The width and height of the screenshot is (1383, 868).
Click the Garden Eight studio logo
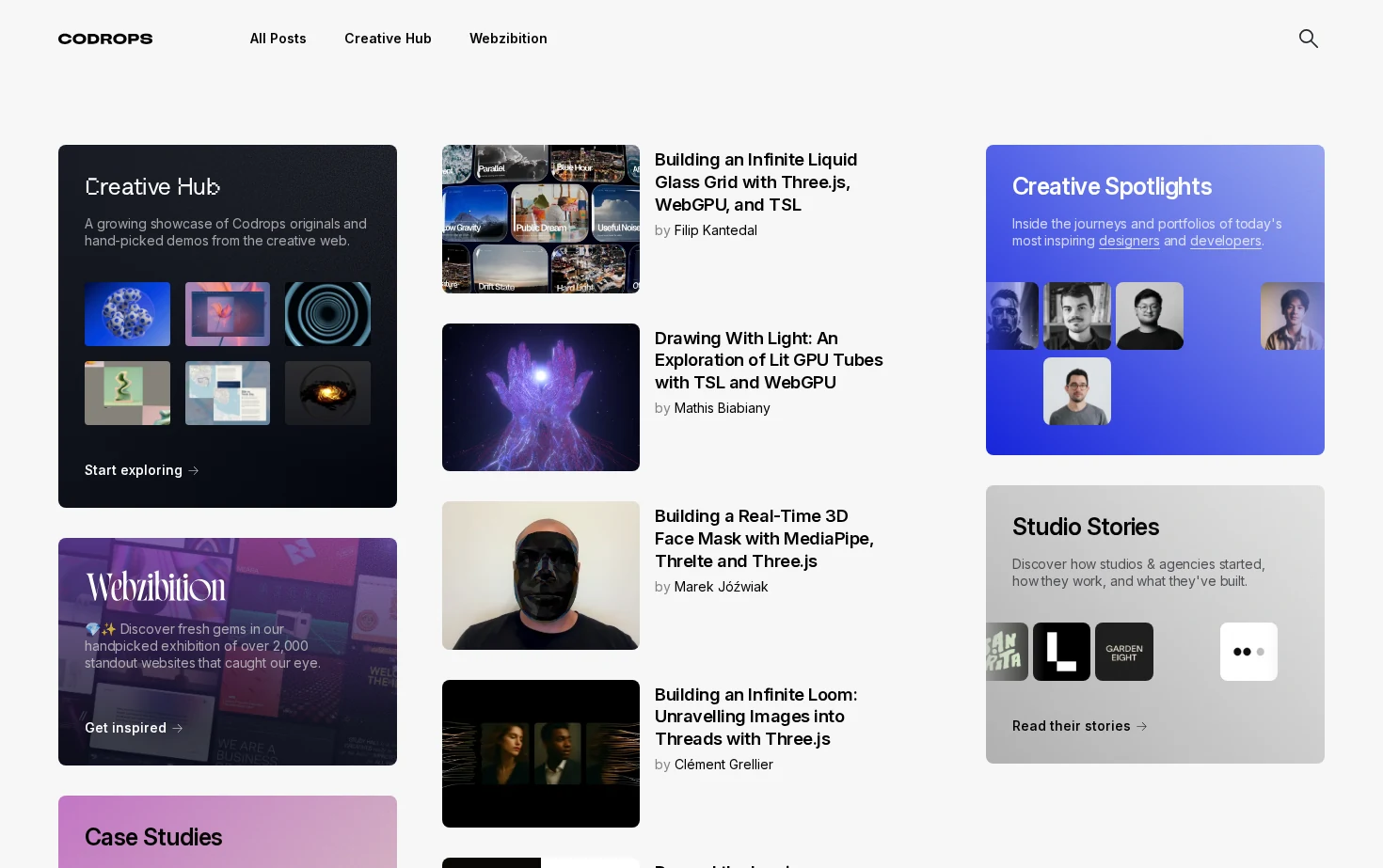[1124, 652]
